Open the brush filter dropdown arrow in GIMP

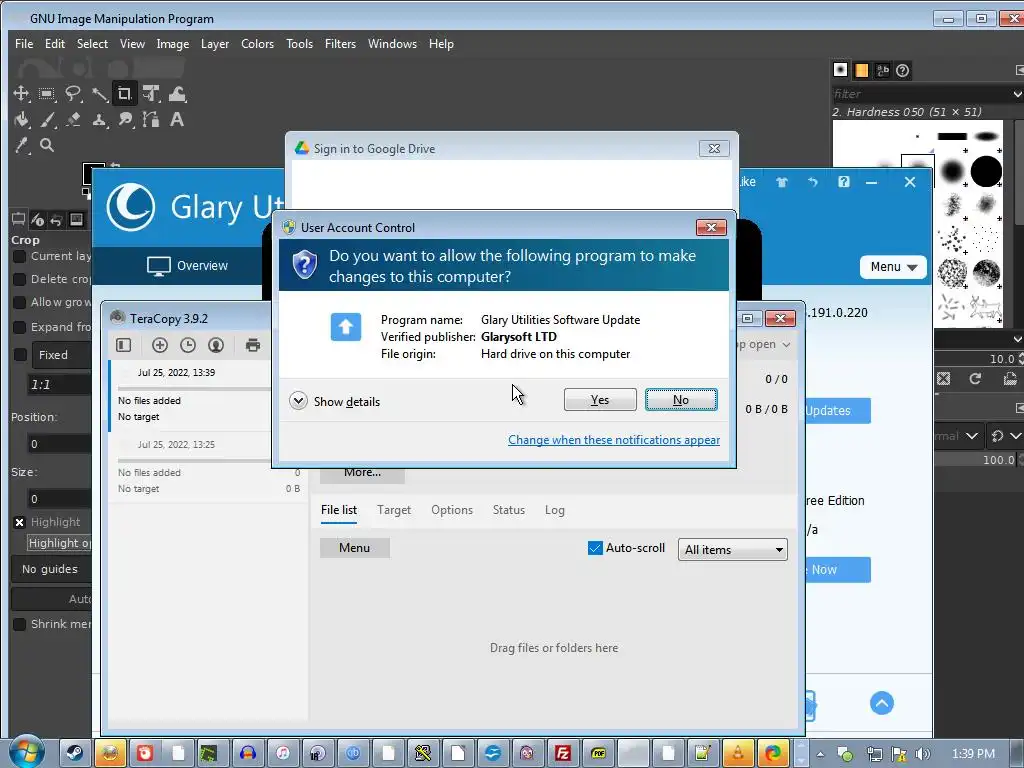click(1017, 93)
